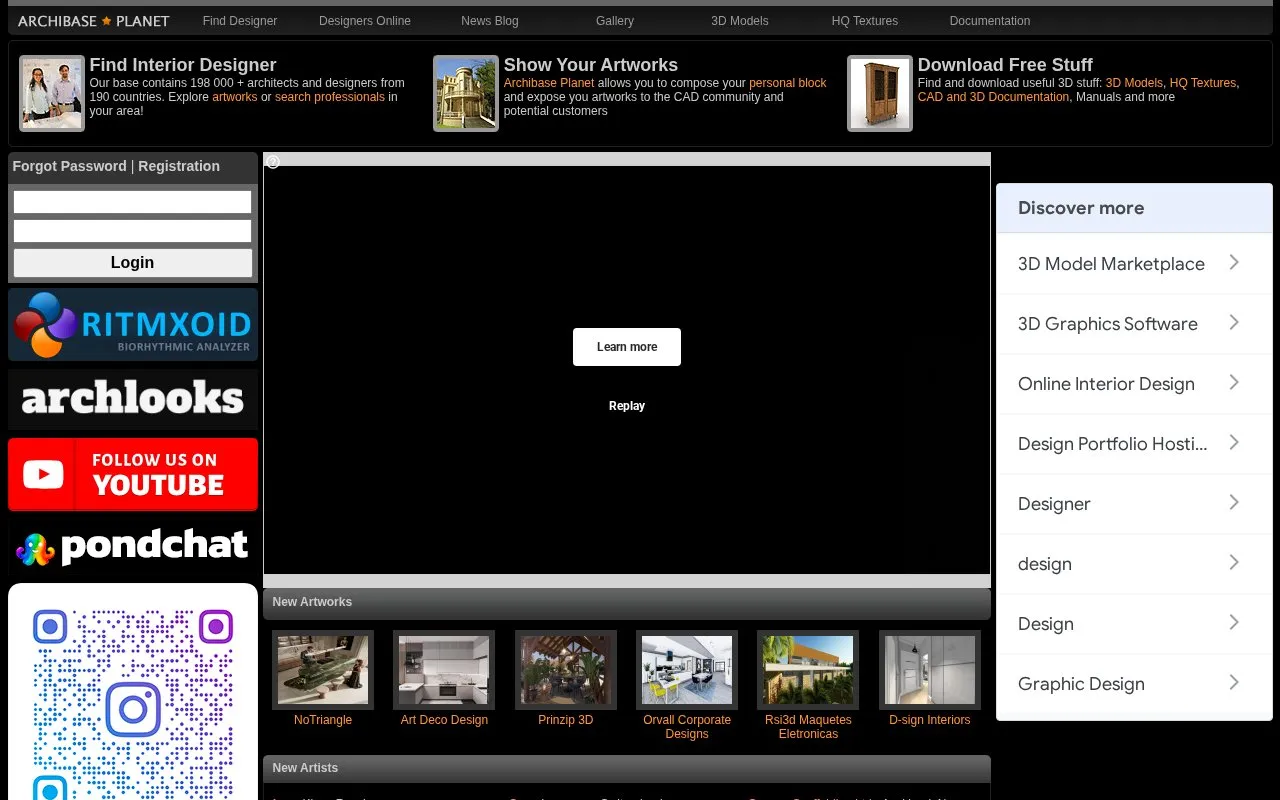Click the Follow Us on YouTube banner
This screenshot has height=800, width=1280.
[133, 474]
